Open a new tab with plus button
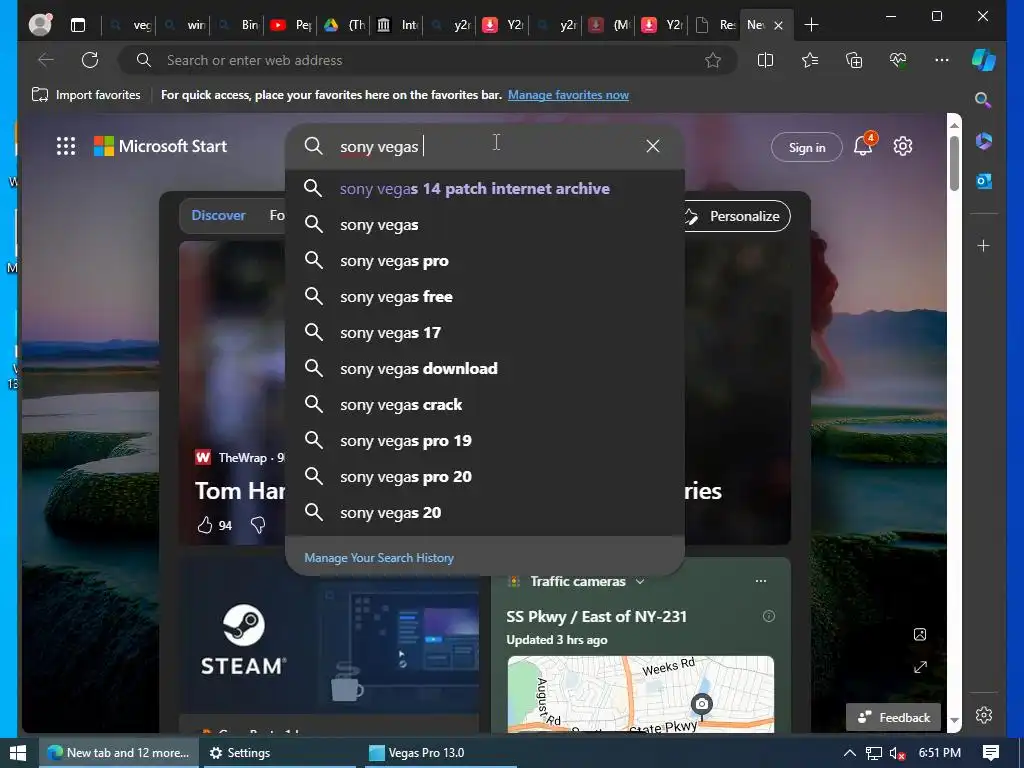Image resolution: width=1024 pixels, height=768 pixels. (811, 25)
